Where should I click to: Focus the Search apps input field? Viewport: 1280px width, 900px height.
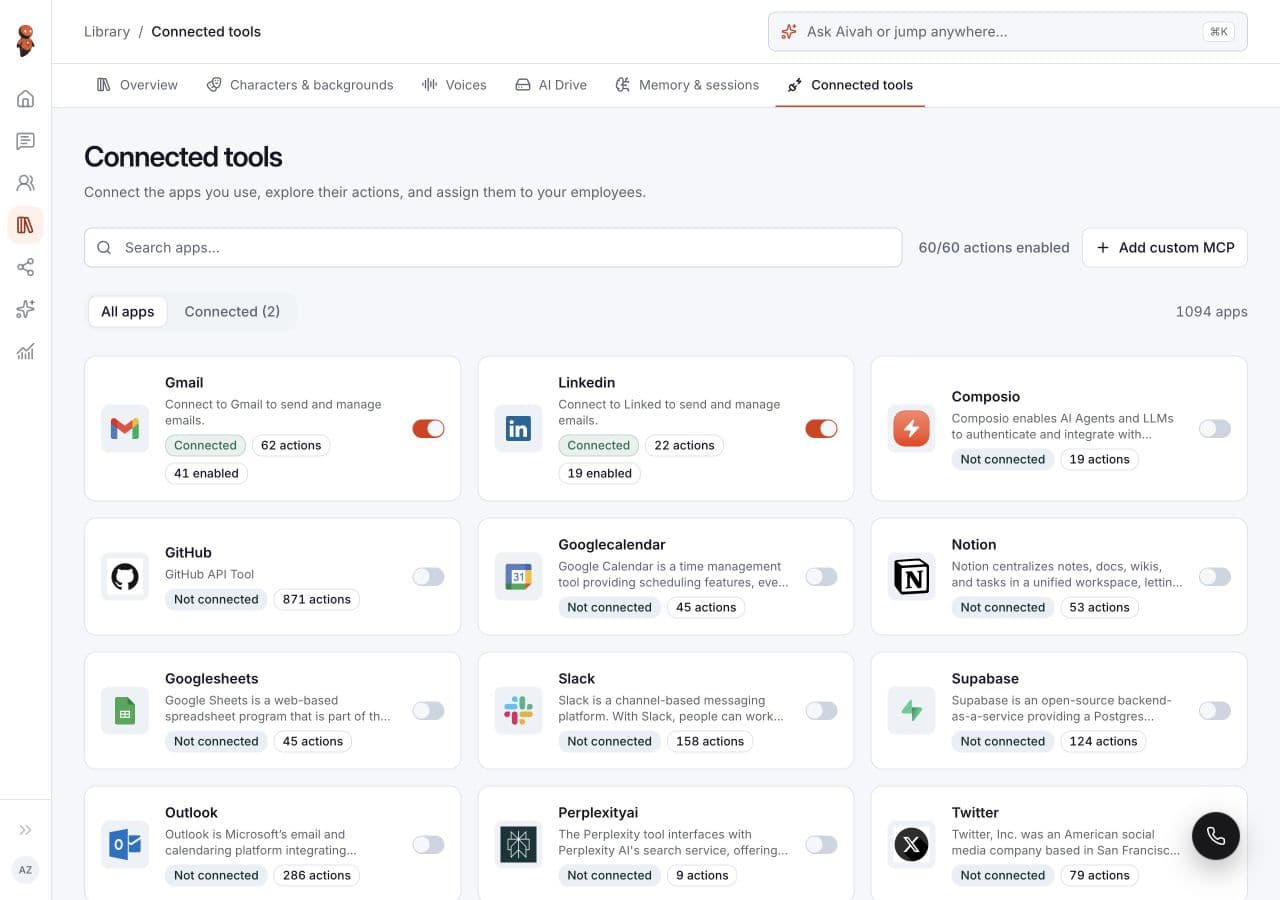[x=493, y=247]
